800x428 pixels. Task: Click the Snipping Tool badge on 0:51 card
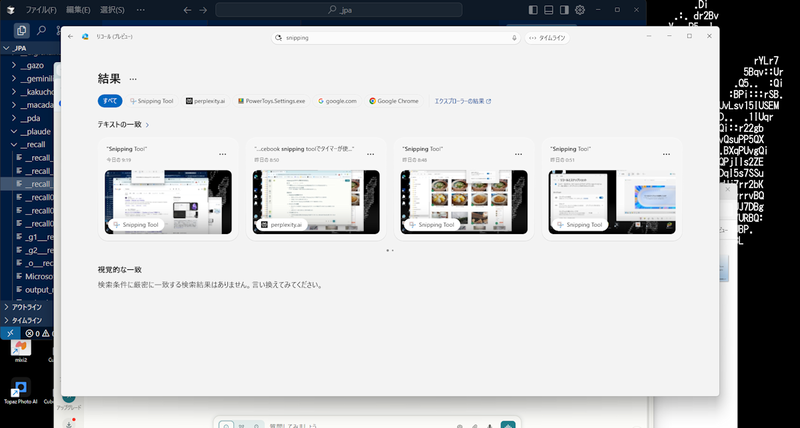coord(580,224)
